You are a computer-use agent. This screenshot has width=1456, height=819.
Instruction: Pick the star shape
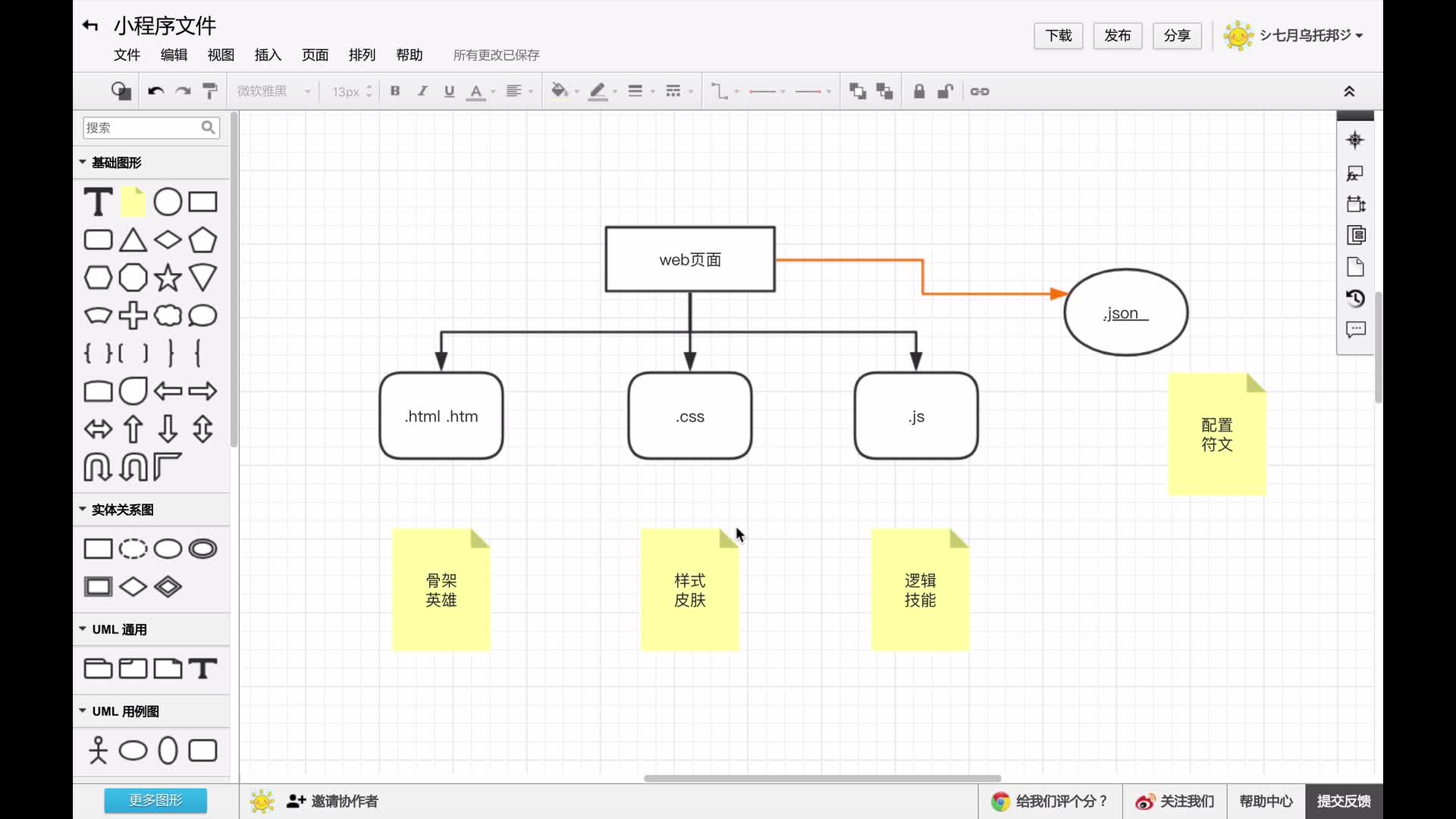(x=168, y=278)
